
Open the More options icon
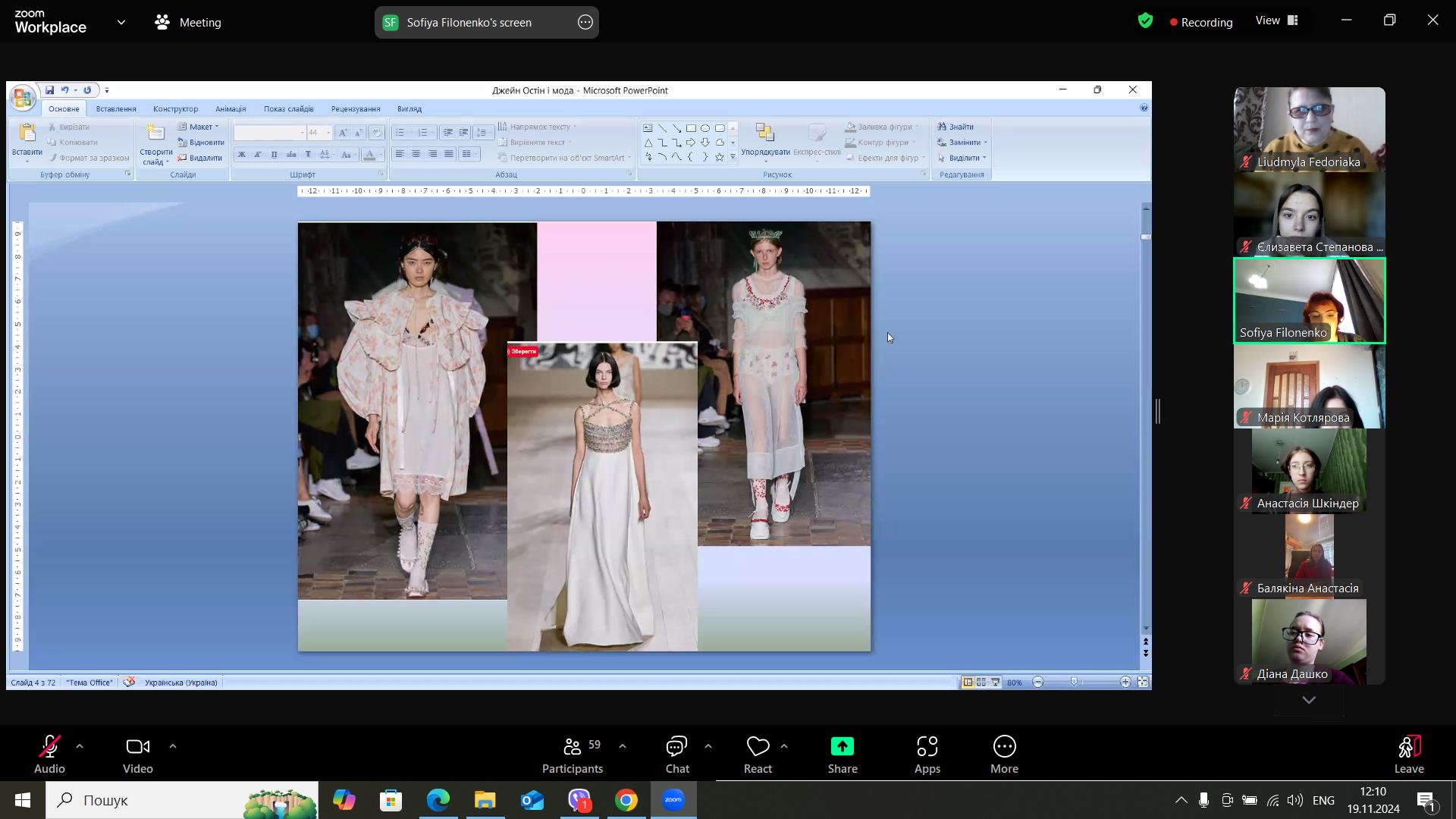pos(1004,748)
